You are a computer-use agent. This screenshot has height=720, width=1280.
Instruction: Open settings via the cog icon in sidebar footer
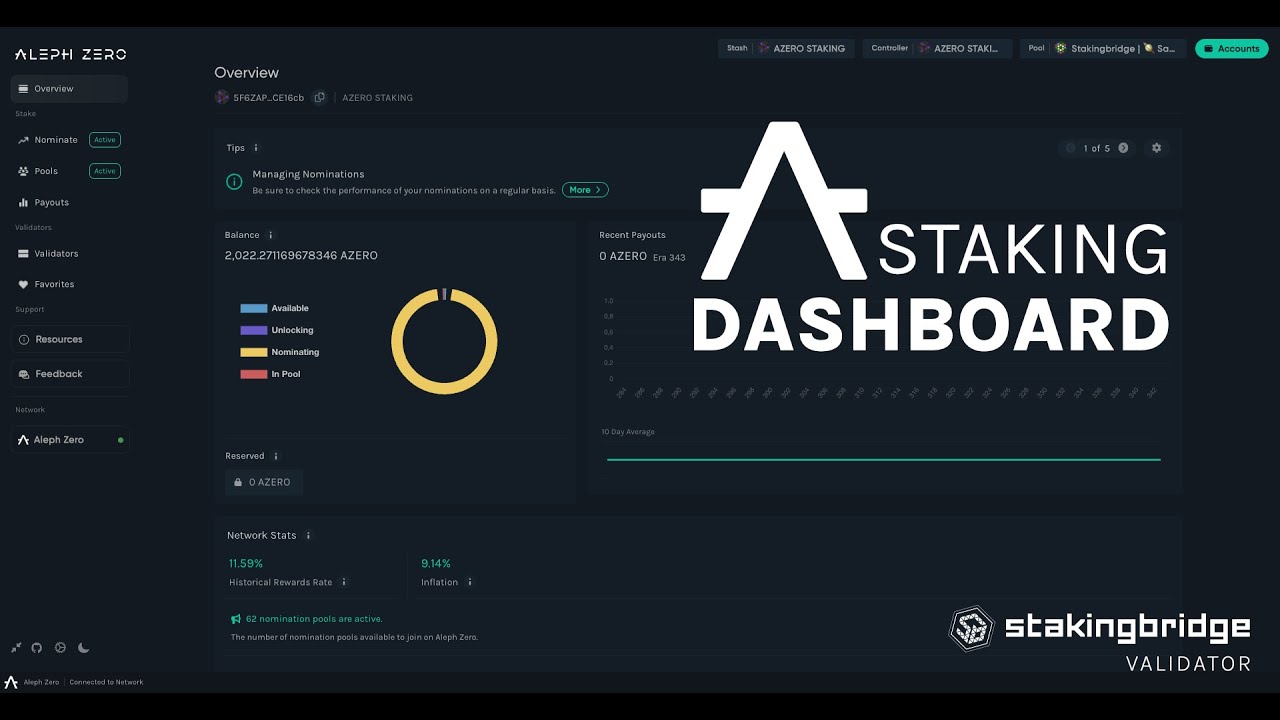coord(60,648)
